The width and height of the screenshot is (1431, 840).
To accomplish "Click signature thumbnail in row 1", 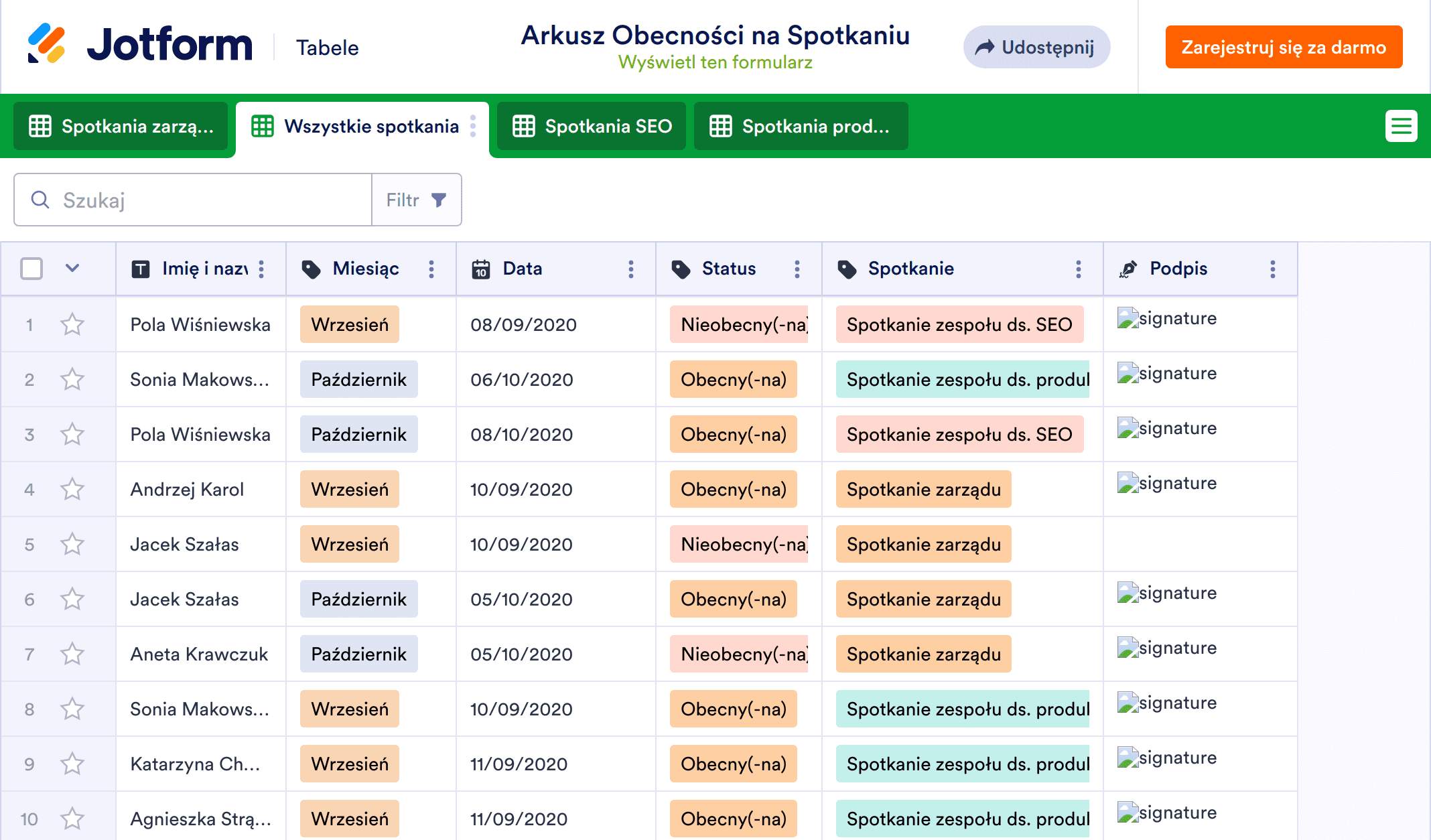I will coord(1166,318).
